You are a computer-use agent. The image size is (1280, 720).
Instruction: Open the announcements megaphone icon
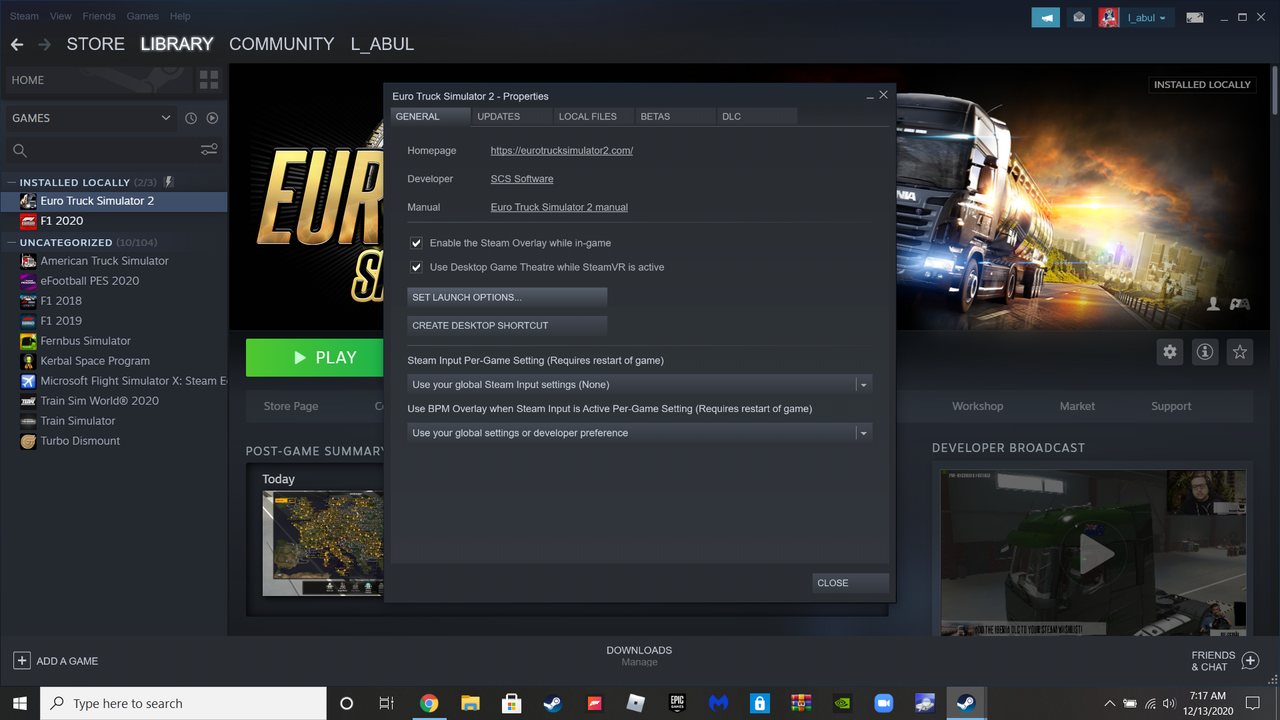[x=1046, y=17]
